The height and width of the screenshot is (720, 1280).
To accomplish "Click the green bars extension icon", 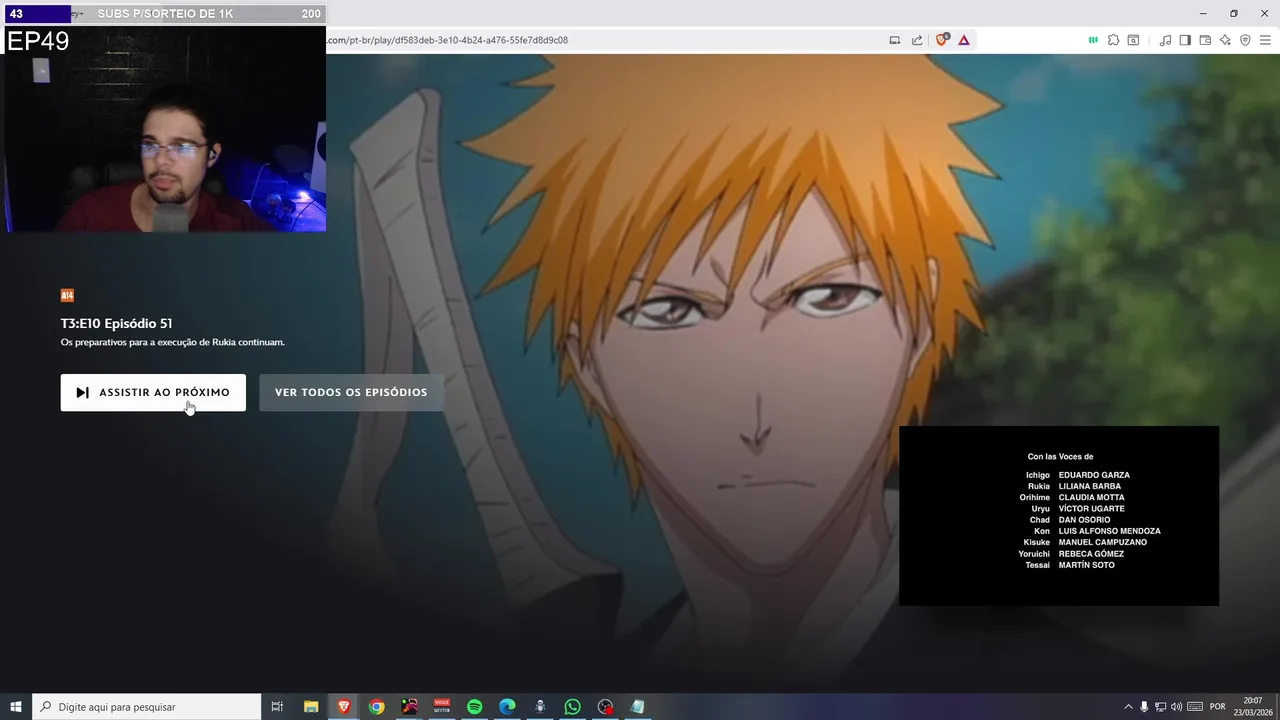I will click(1093, 40).
